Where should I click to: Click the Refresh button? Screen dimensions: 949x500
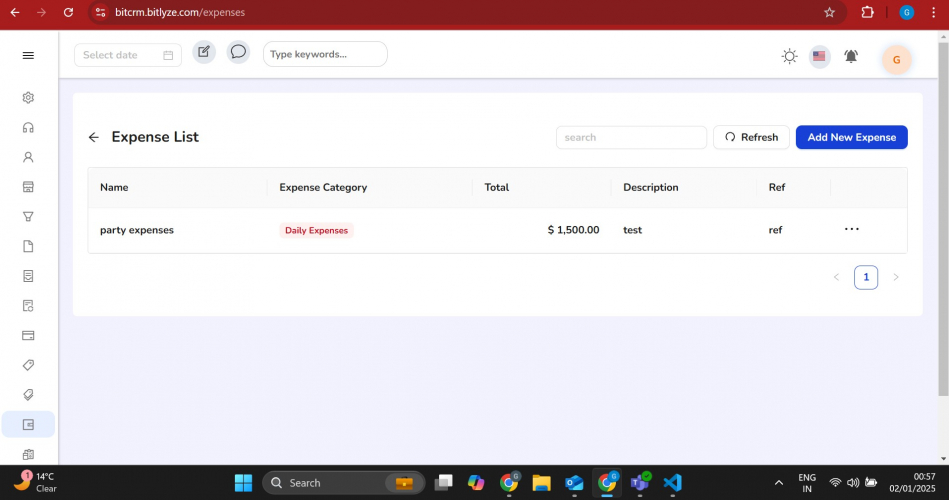click(751, 137)
